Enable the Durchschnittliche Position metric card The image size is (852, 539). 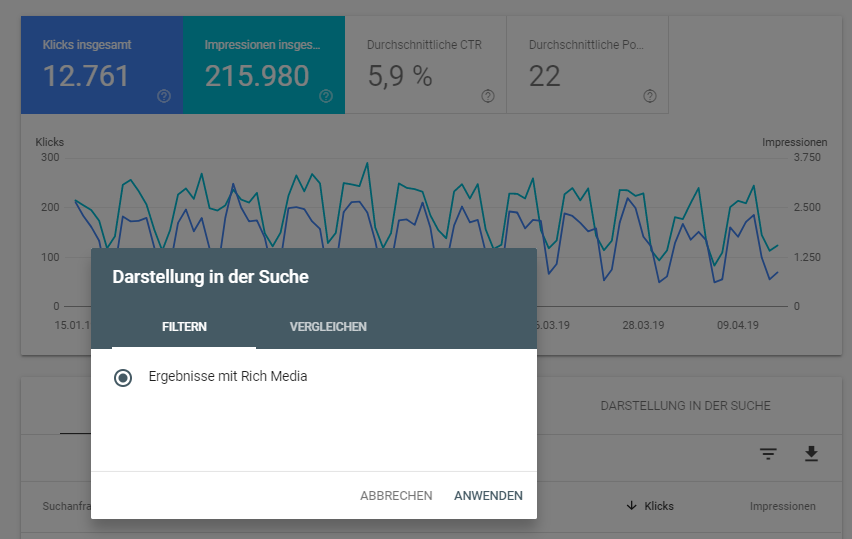pos(588,64)
